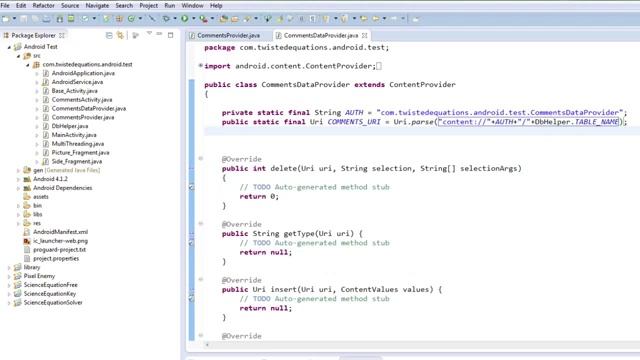Minimize the Package Explorer view

coord(160,34)
